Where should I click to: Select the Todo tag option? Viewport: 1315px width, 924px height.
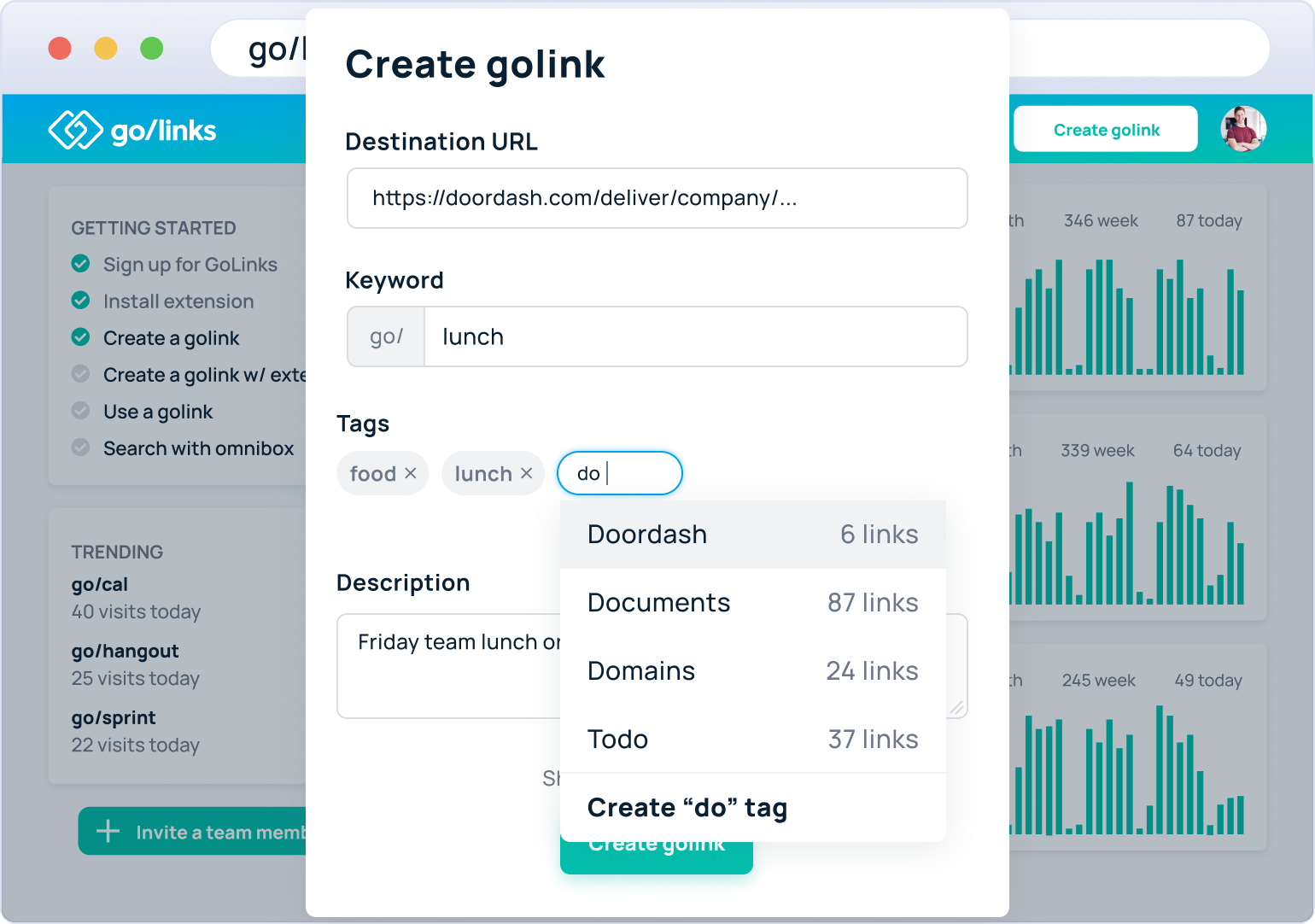(x=752, y=740)
